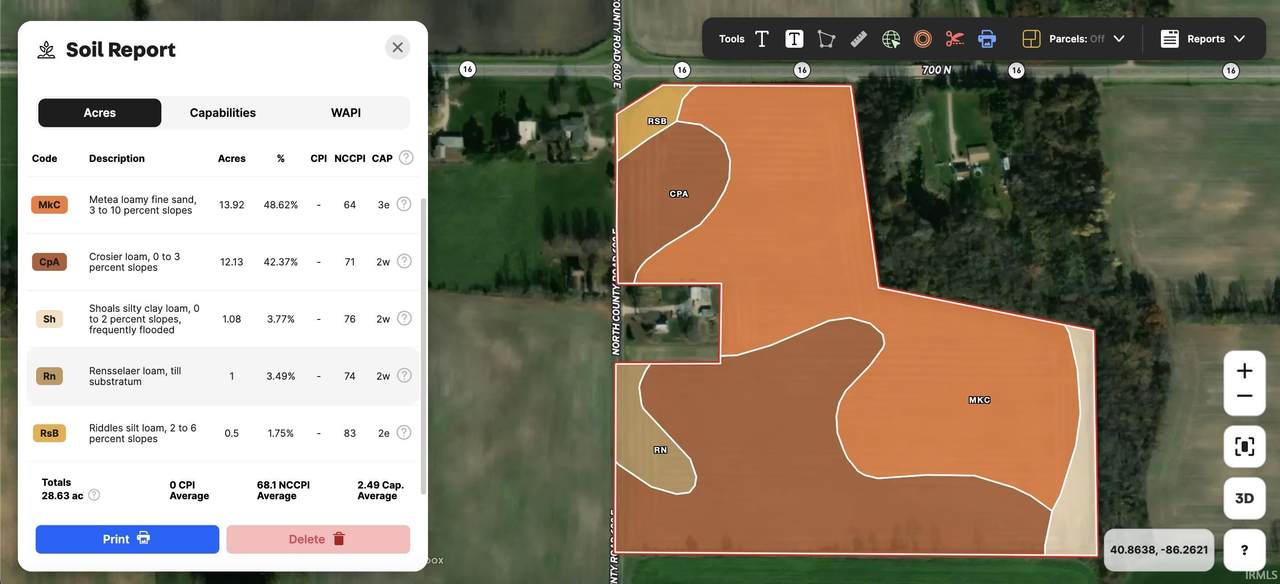Open the Parcels dropdown chevron
The width and height of the screenshot is (1280, 584).
click(x=1119, y=39)
